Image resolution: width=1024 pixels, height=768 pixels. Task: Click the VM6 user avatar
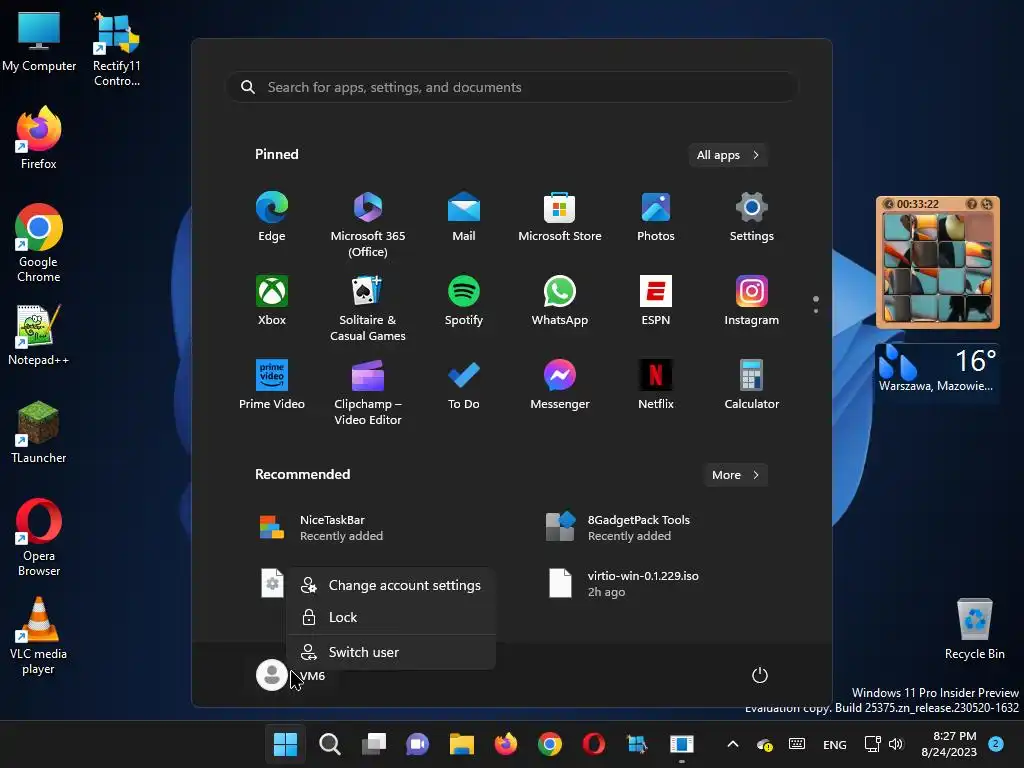pos(272,675)
